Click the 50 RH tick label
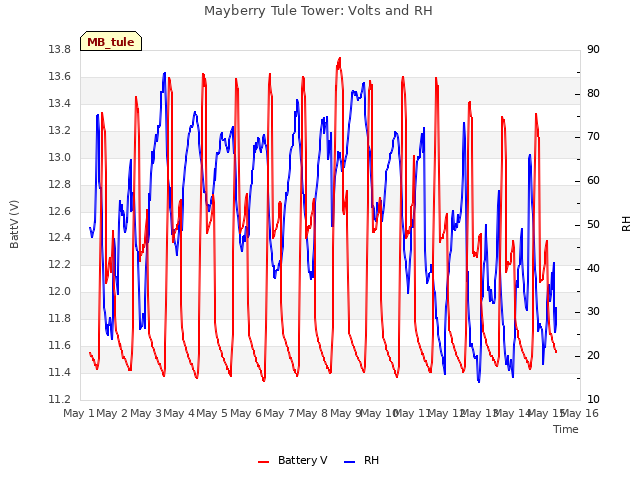 click(593, 224)
